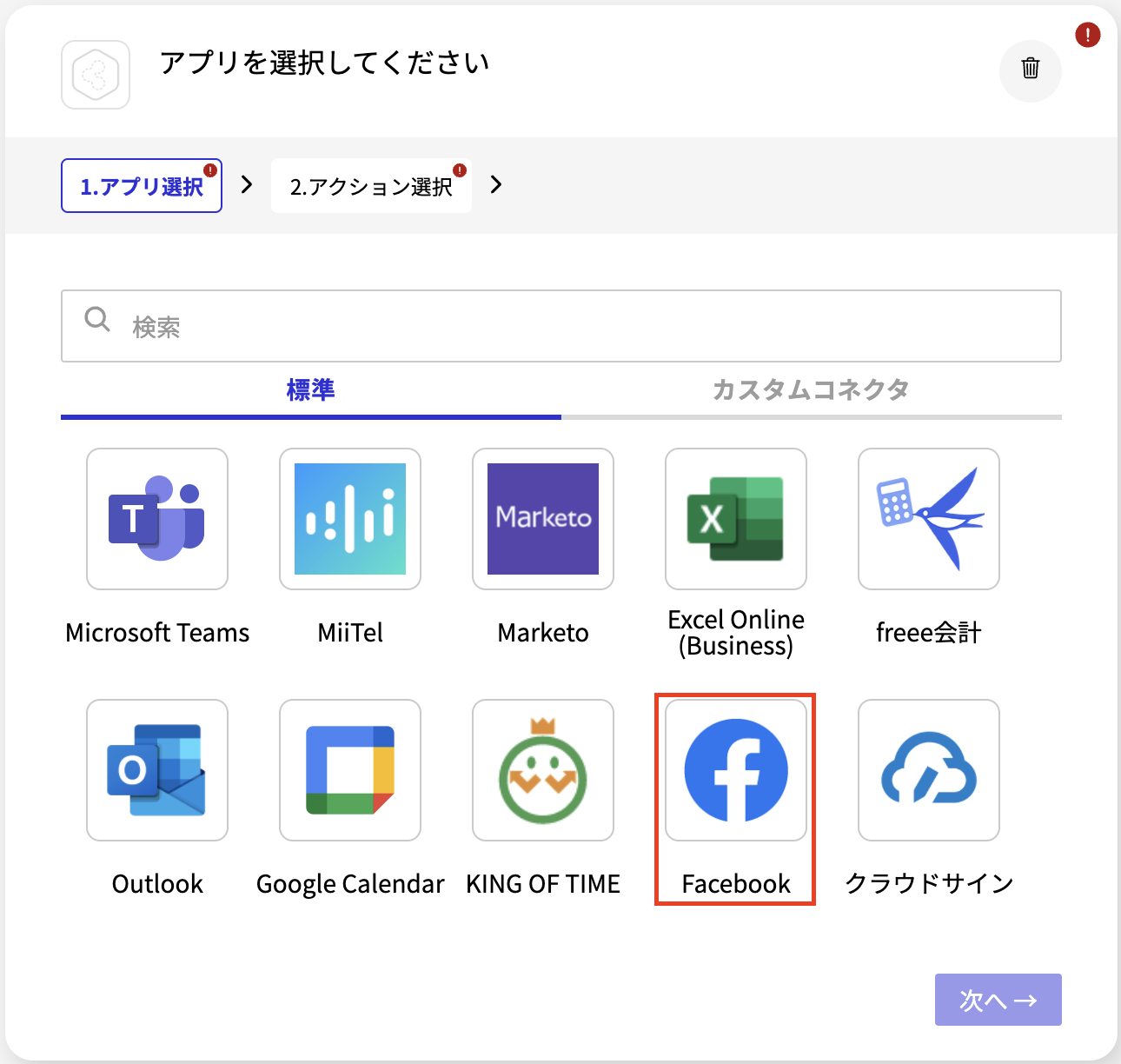Click the trash delete icon
The image size is (1121, 1064).
[x=1031, y=68]
